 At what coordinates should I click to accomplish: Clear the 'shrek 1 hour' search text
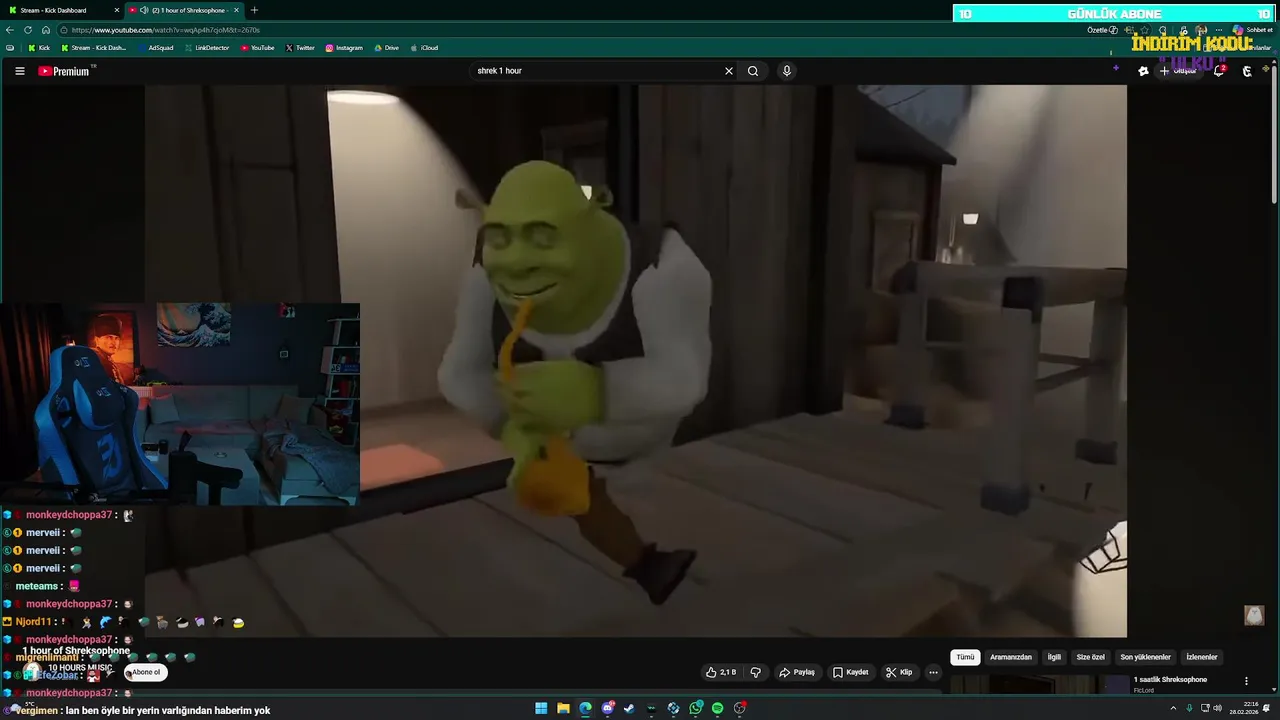729,71
